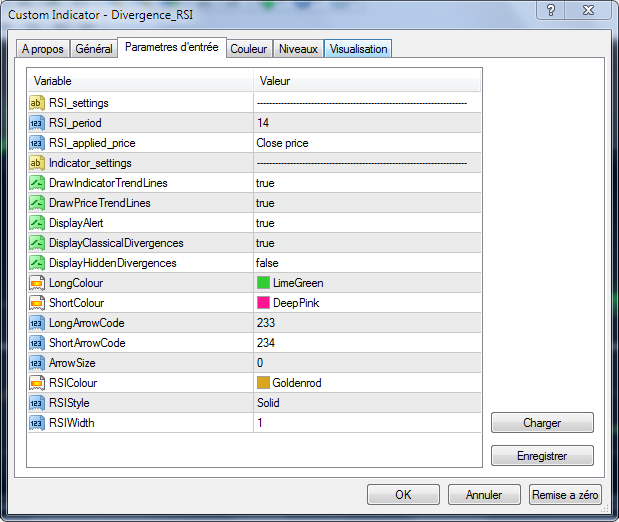Edit the RSI_period value 14
The width and height of the screenshot is (619, 522).
click(x=263, y=123)
